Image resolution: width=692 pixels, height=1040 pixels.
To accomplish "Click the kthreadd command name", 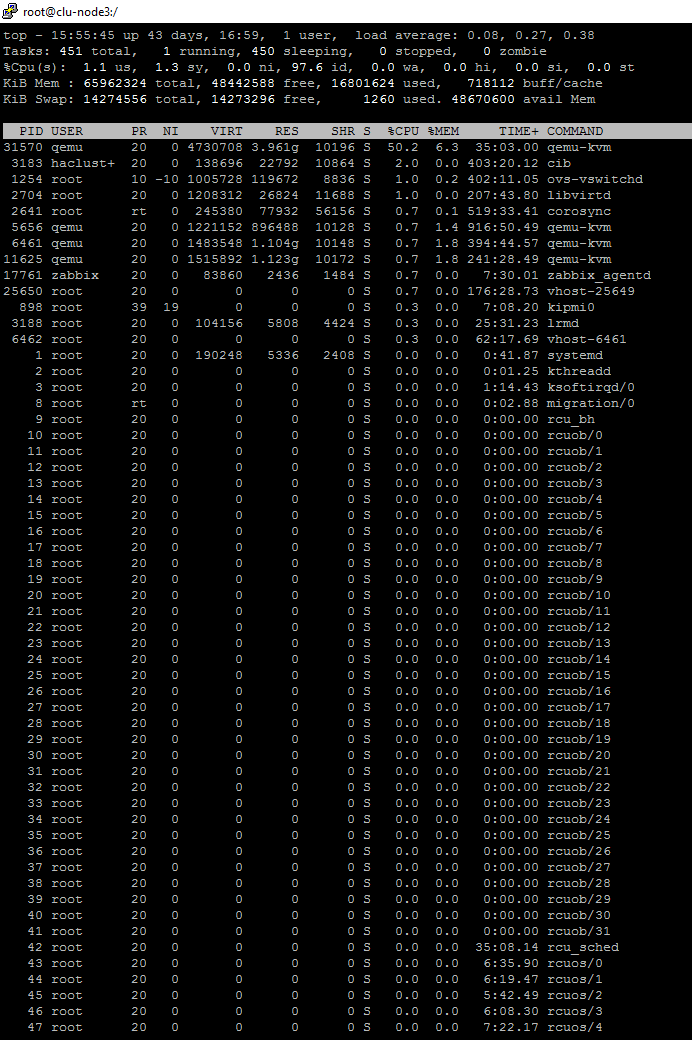I will [x=579, y=371].
